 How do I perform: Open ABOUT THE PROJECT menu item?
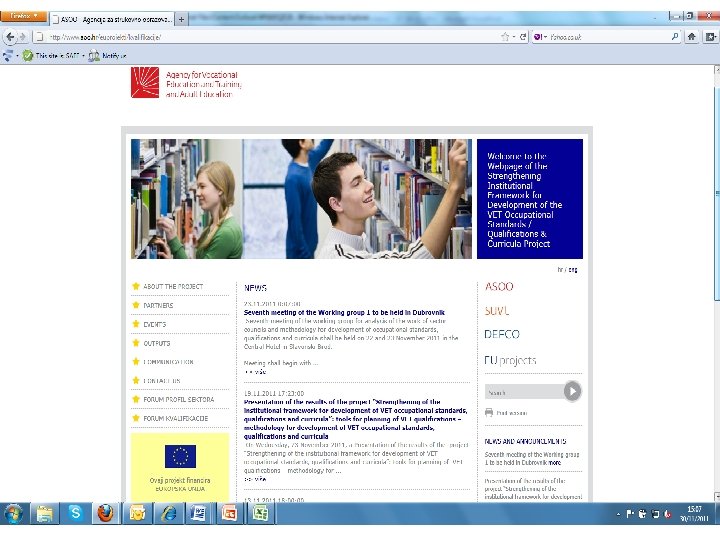pos(173,287)
